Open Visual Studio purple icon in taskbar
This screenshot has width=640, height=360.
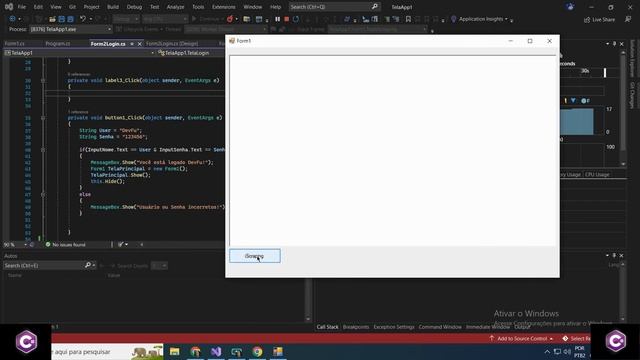[x=216, y=351]
